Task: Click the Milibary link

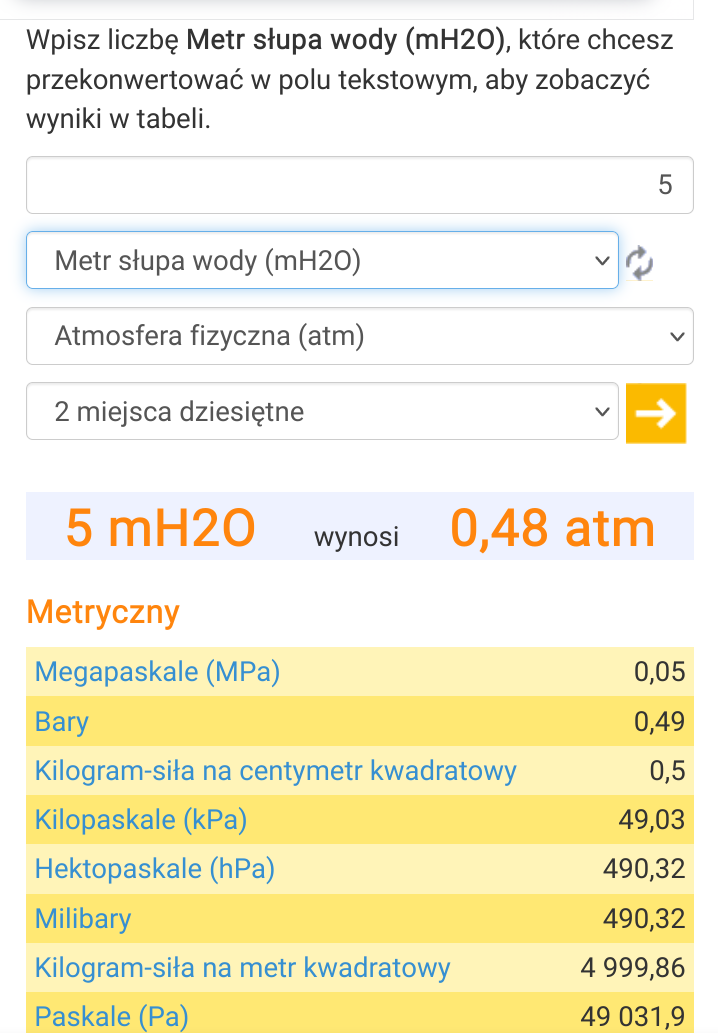Action: click(x=83, y=918)
